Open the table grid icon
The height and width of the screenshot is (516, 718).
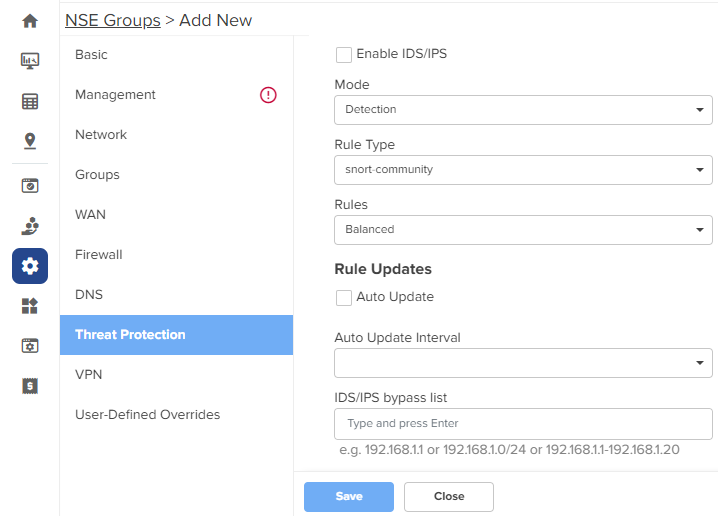(x=30, y=101)
